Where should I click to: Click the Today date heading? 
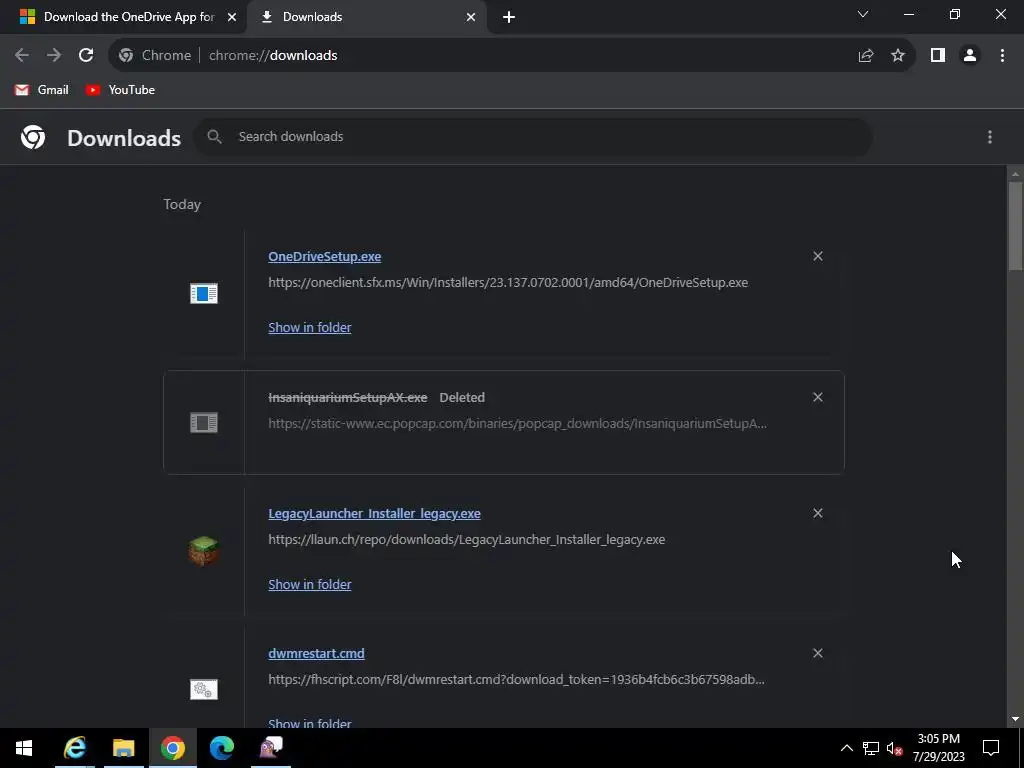point(182,204)
